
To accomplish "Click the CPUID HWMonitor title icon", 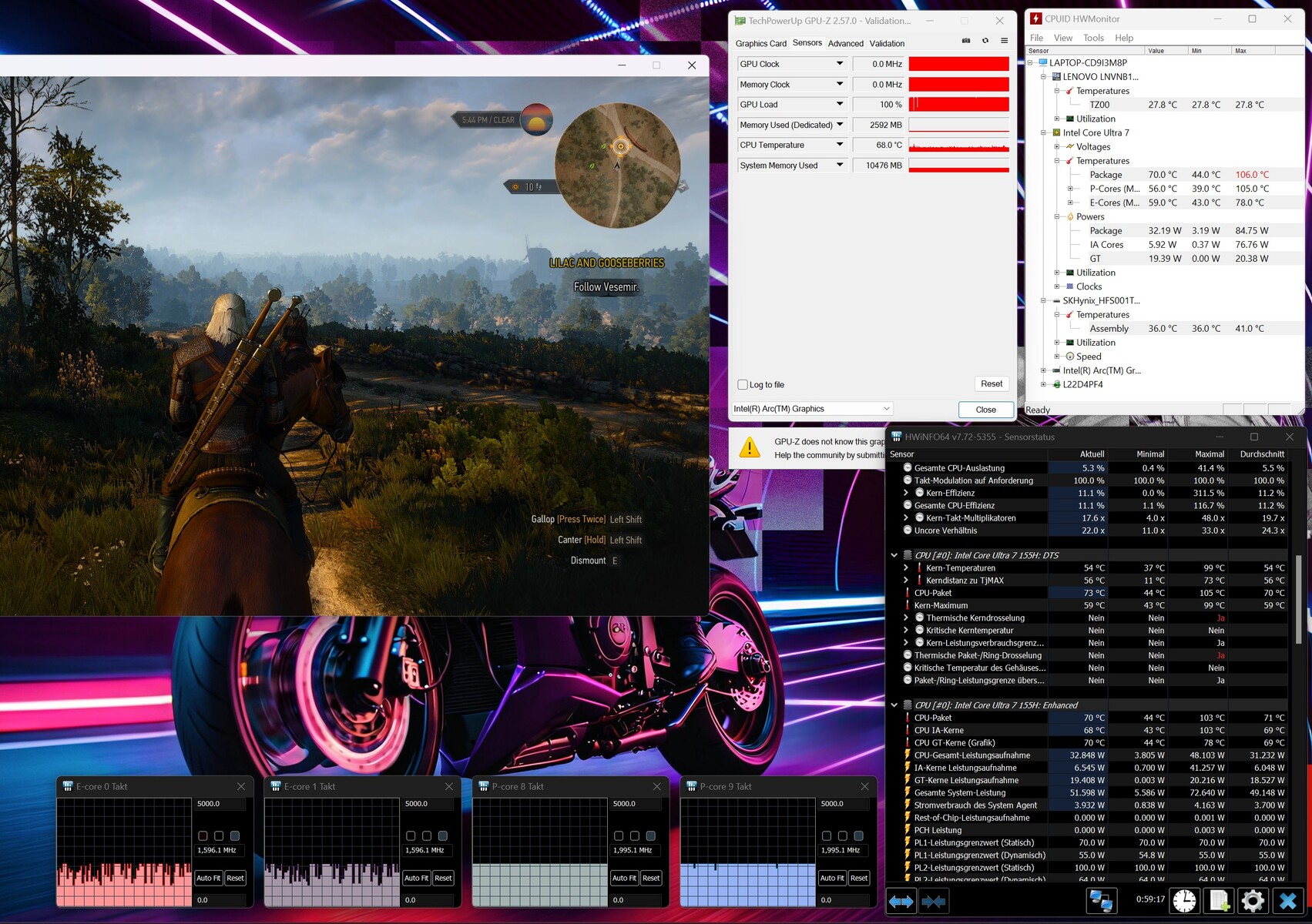I will [1037, 18].
